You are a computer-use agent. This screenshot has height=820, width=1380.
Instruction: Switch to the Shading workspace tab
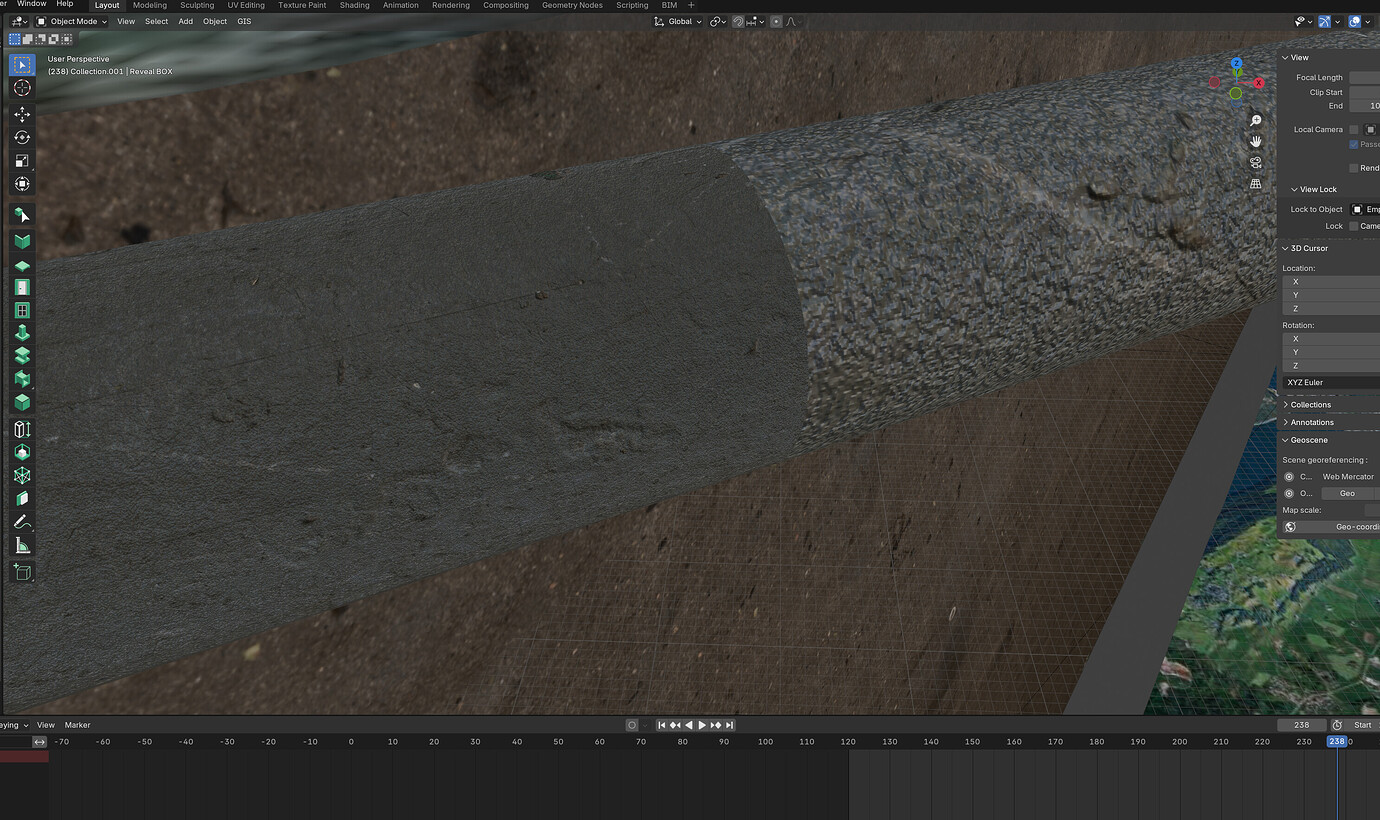354,5
